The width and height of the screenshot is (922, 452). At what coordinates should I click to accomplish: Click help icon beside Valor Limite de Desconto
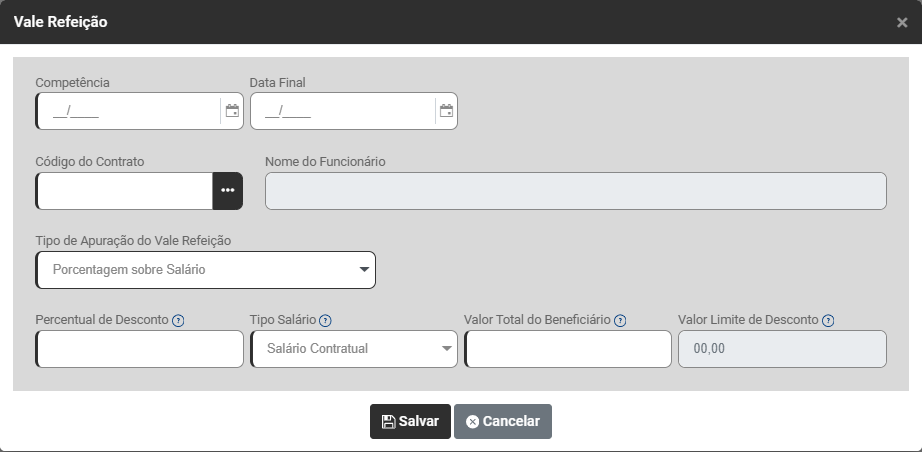pyautogui.click(x=828, y=320)
